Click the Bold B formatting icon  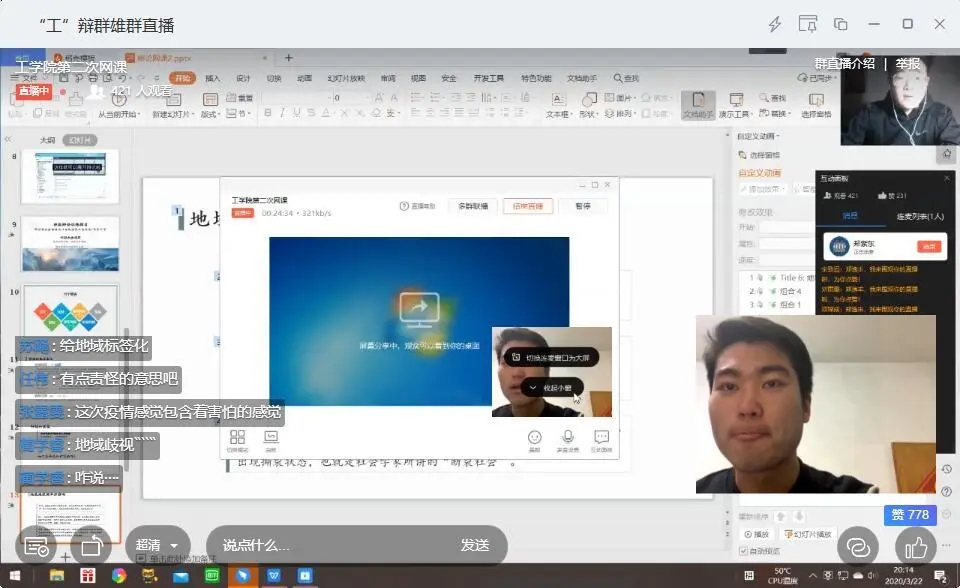268,113
